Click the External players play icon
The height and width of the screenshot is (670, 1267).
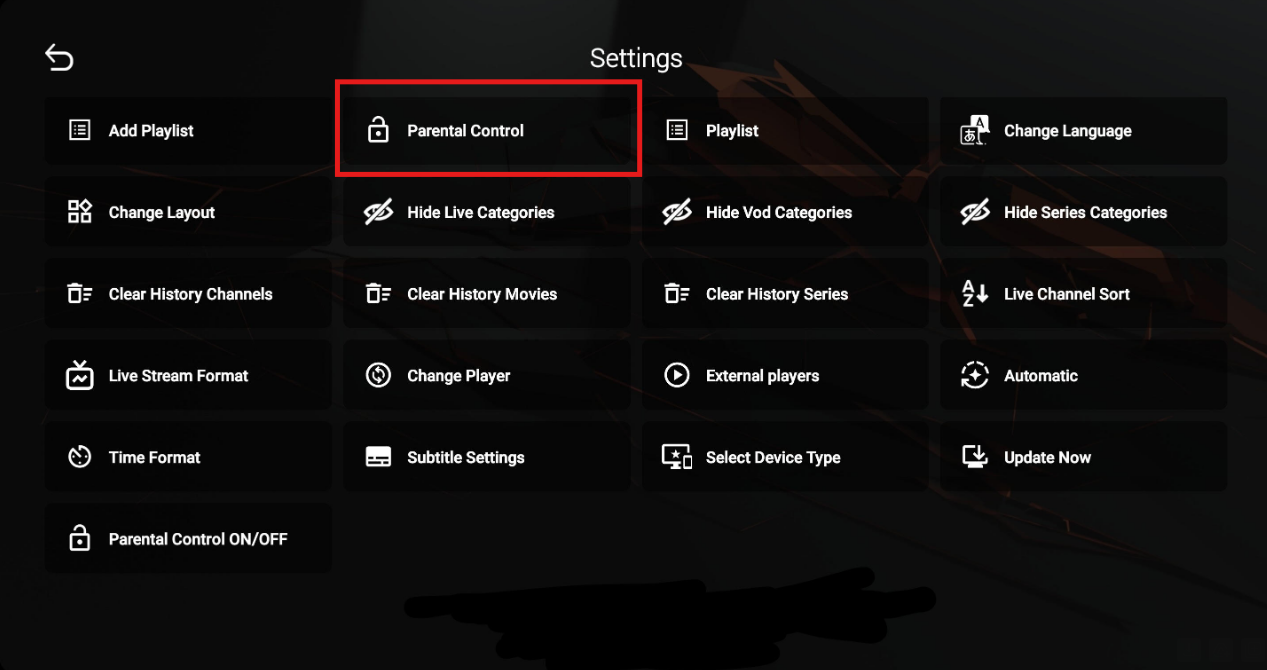click(677, 376)
